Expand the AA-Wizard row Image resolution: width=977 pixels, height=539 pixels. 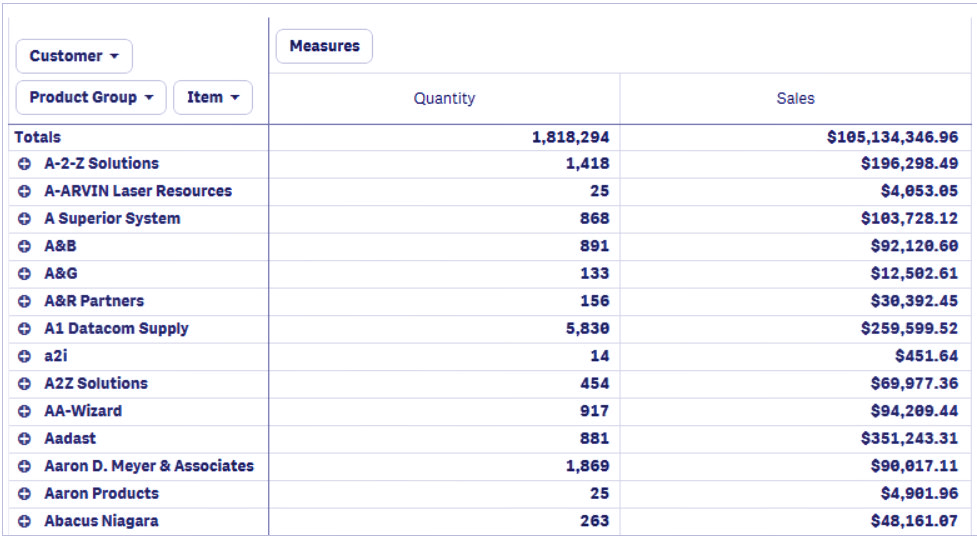pyautogui.click(x=24, y=411)
